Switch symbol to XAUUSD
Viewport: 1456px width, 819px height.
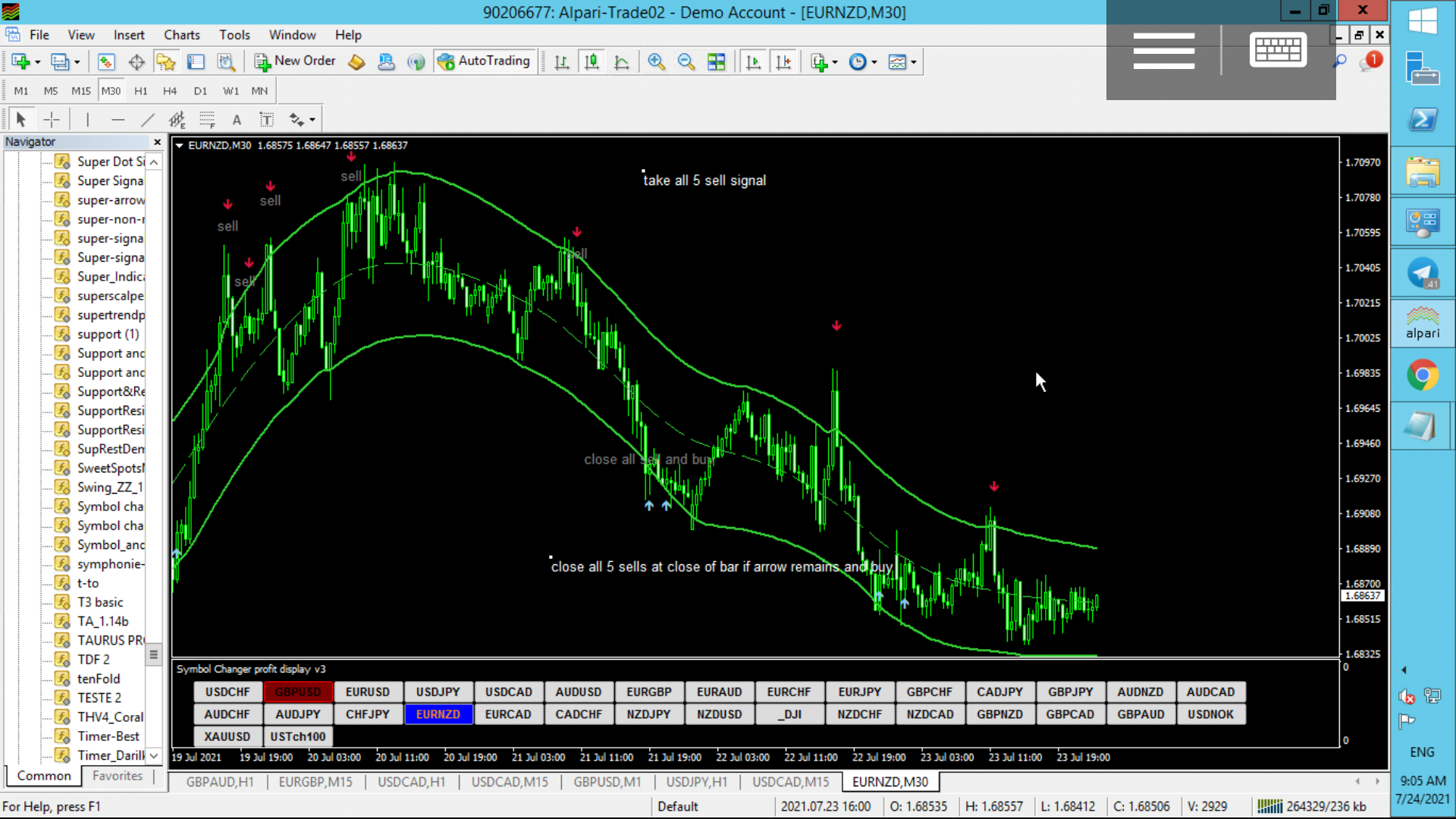[227, 736]
